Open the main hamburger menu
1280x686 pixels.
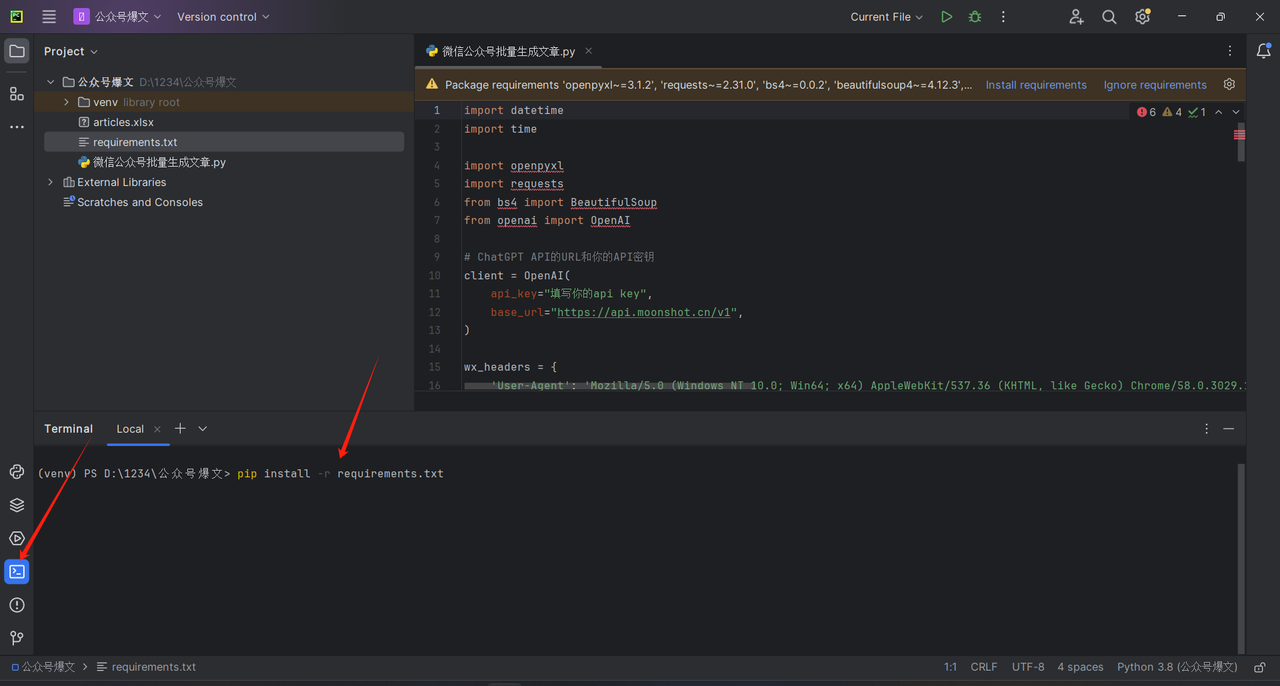[x=49, y=17]
